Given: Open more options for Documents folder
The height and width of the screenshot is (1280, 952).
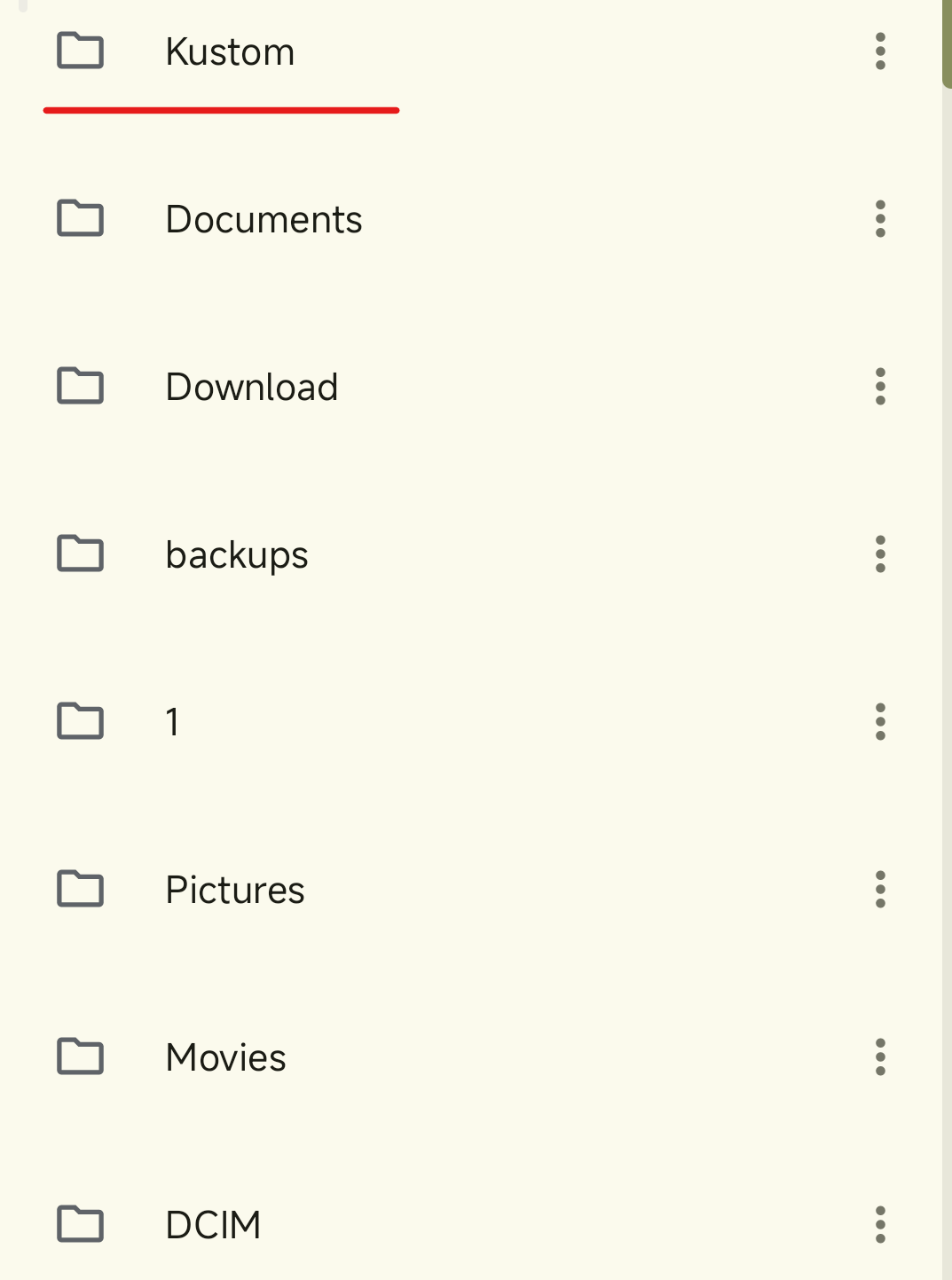Looking at the screenshot, I should [x=880, y=219].
